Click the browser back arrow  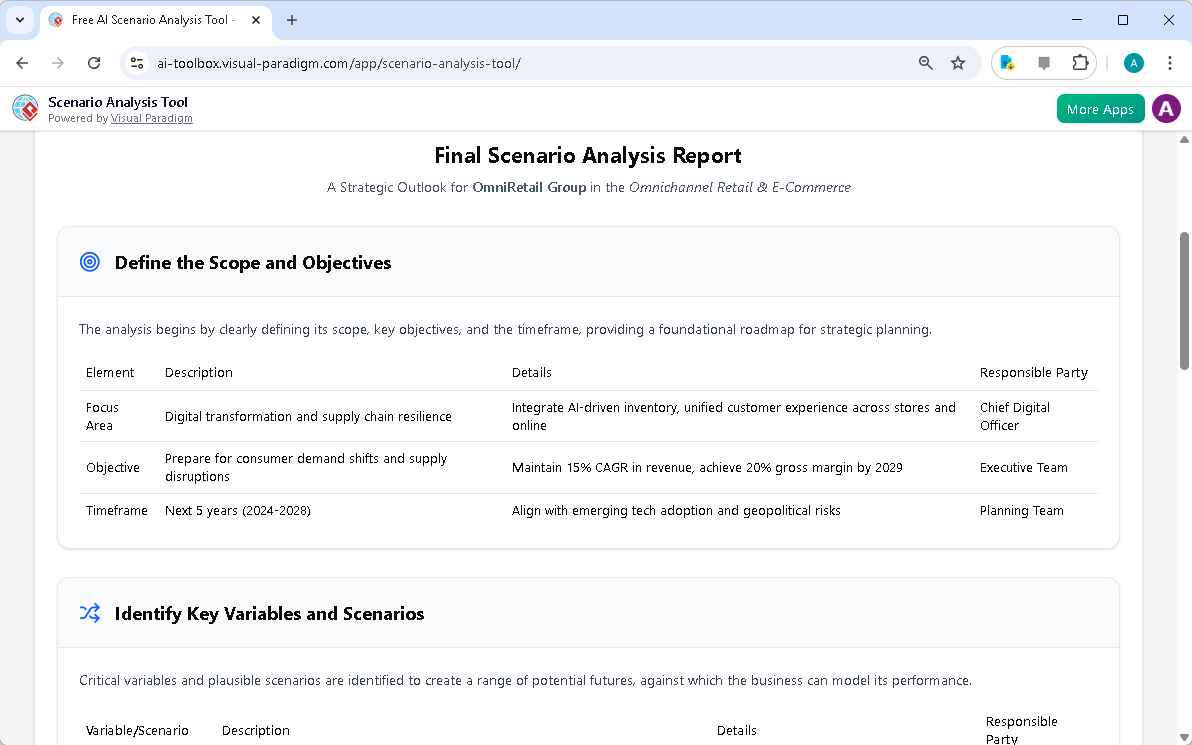click(22, 62)
